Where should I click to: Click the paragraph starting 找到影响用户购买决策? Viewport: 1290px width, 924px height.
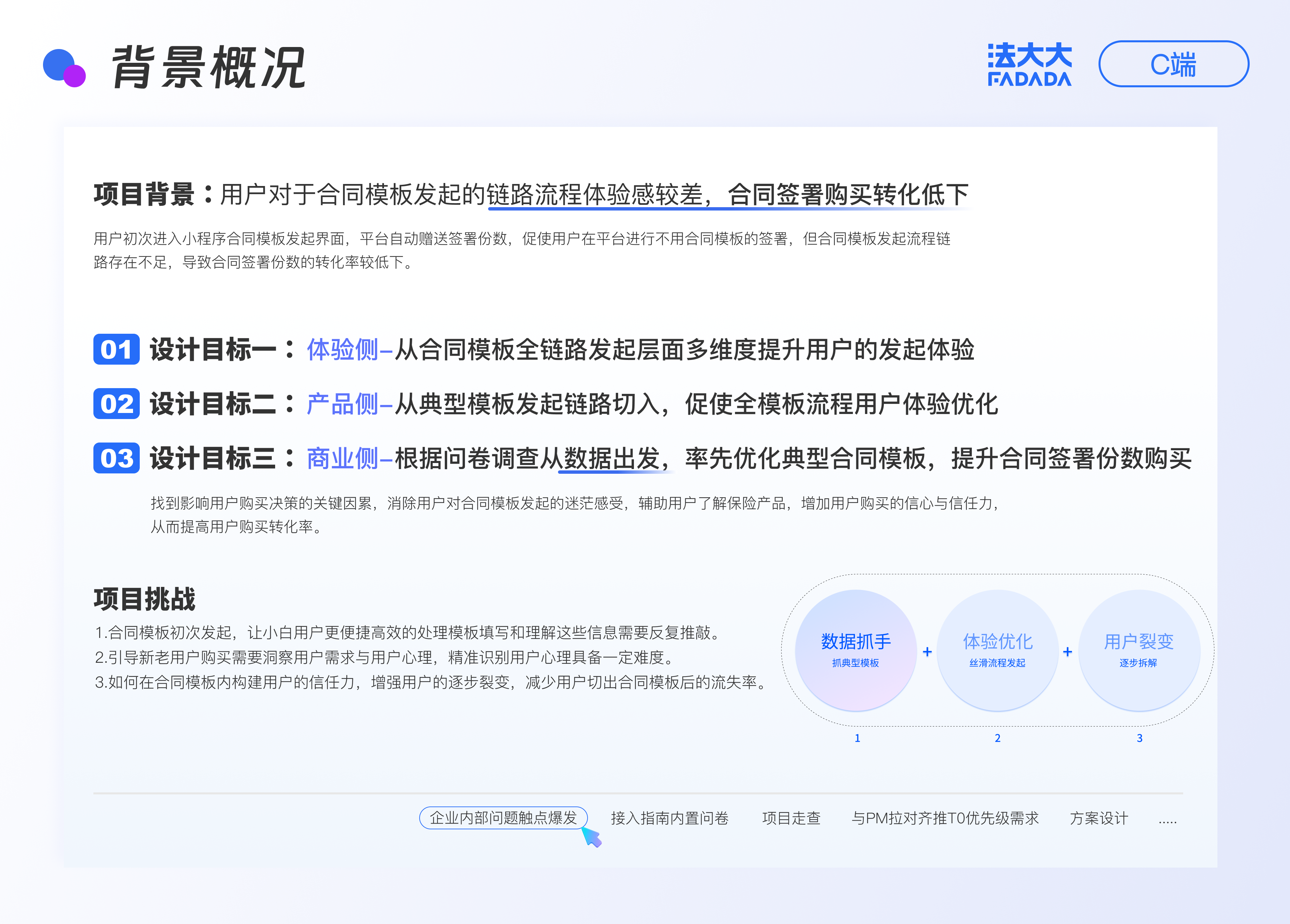(x=575, y=515)
